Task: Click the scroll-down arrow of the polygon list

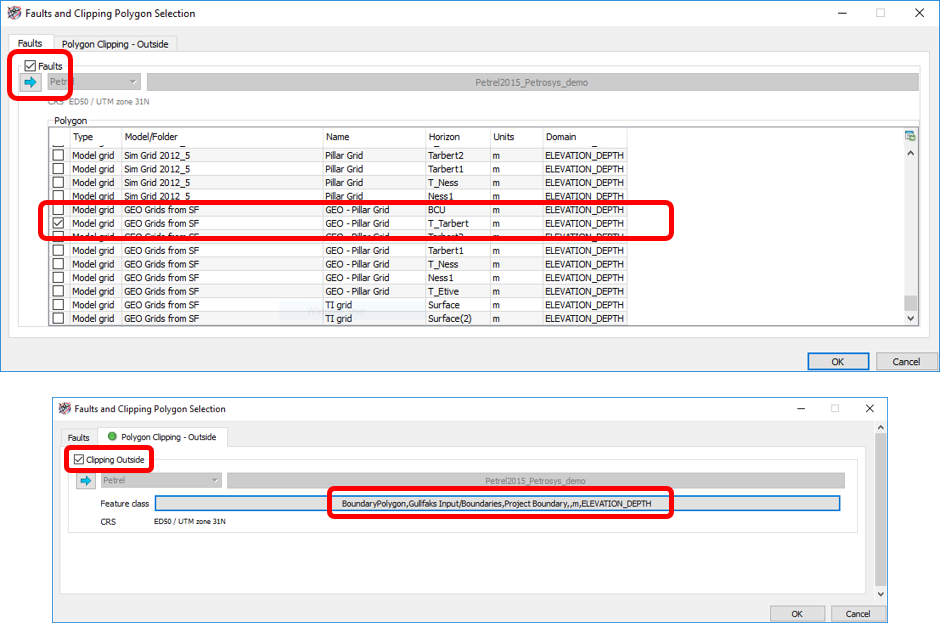Action: coord(910,318)
